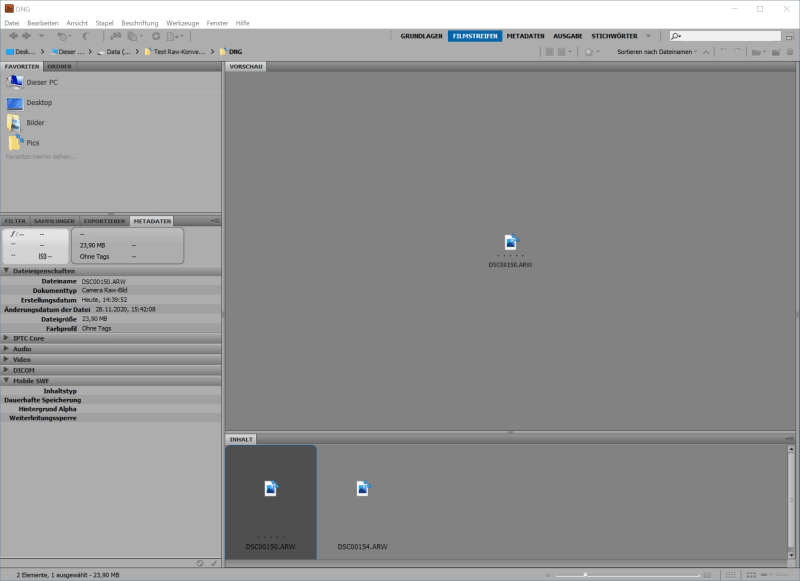Create a new folder via toolbar icon
Viewport: 800px width, 581px height.
[x=776, y=52]
